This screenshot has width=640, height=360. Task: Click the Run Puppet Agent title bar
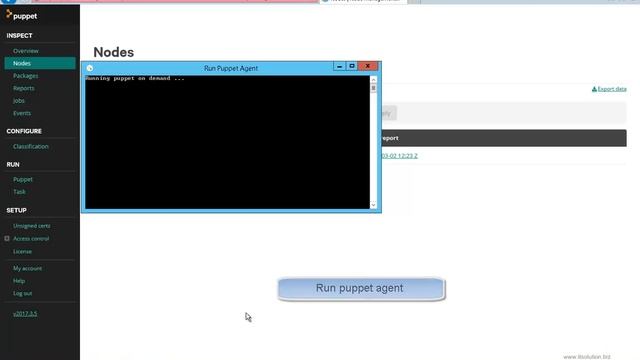(x=231, y=68)
